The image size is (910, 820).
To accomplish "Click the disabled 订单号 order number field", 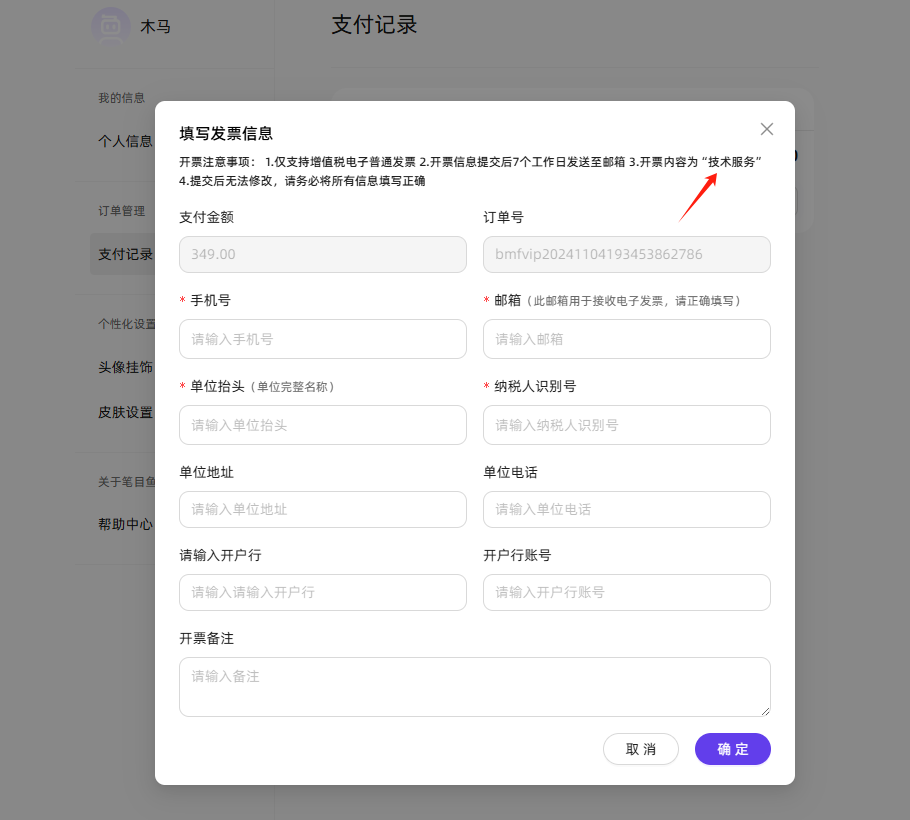I will click(627, 254).
